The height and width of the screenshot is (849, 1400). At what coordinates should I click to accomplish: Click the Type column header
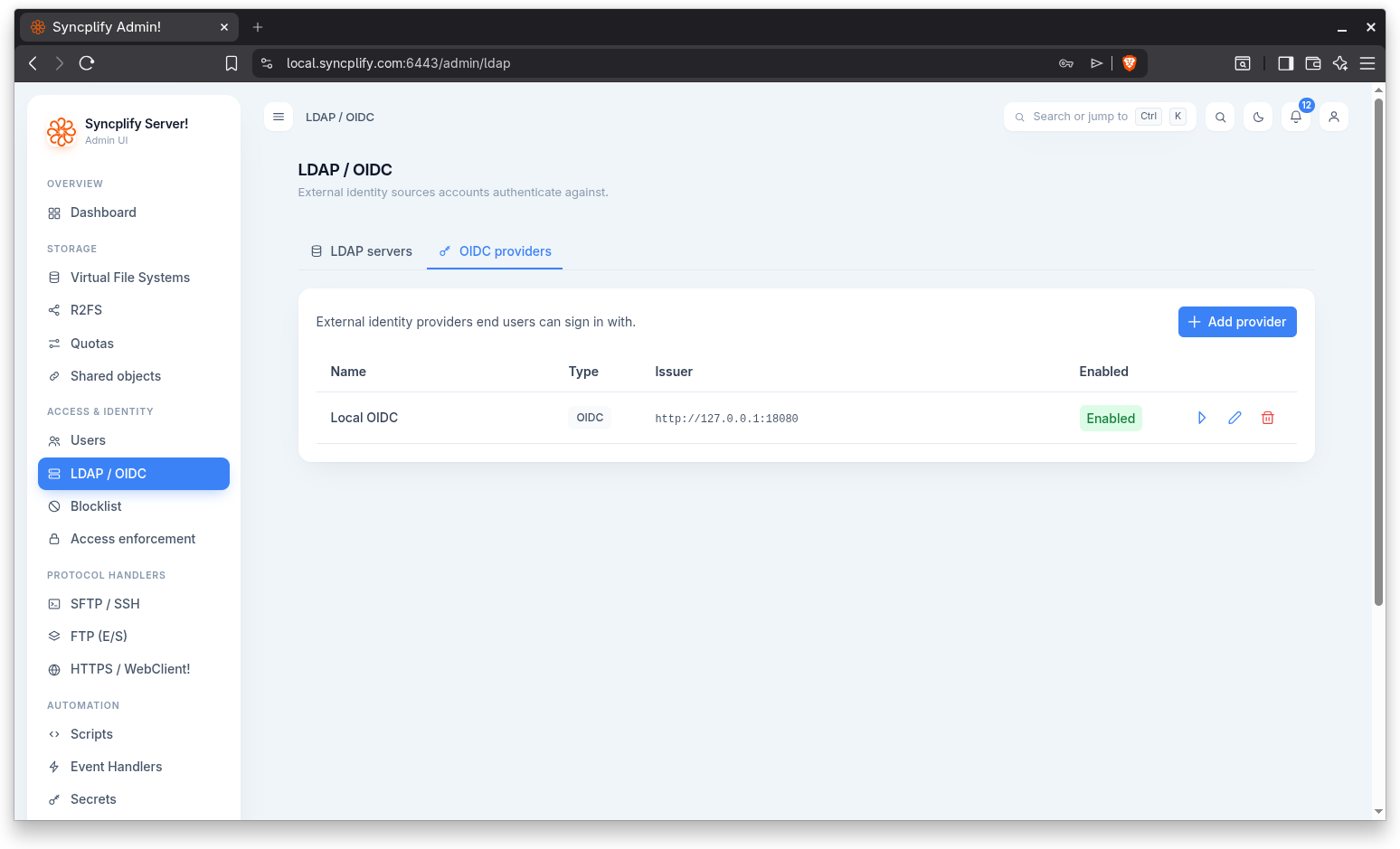pos(583,372)
